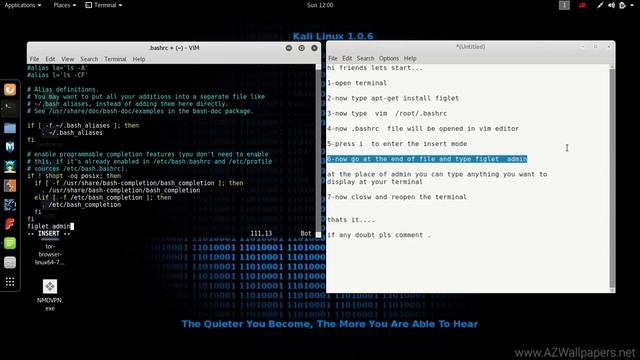
Task: Open the Terminal app menu in top panel
Action: 104,5
